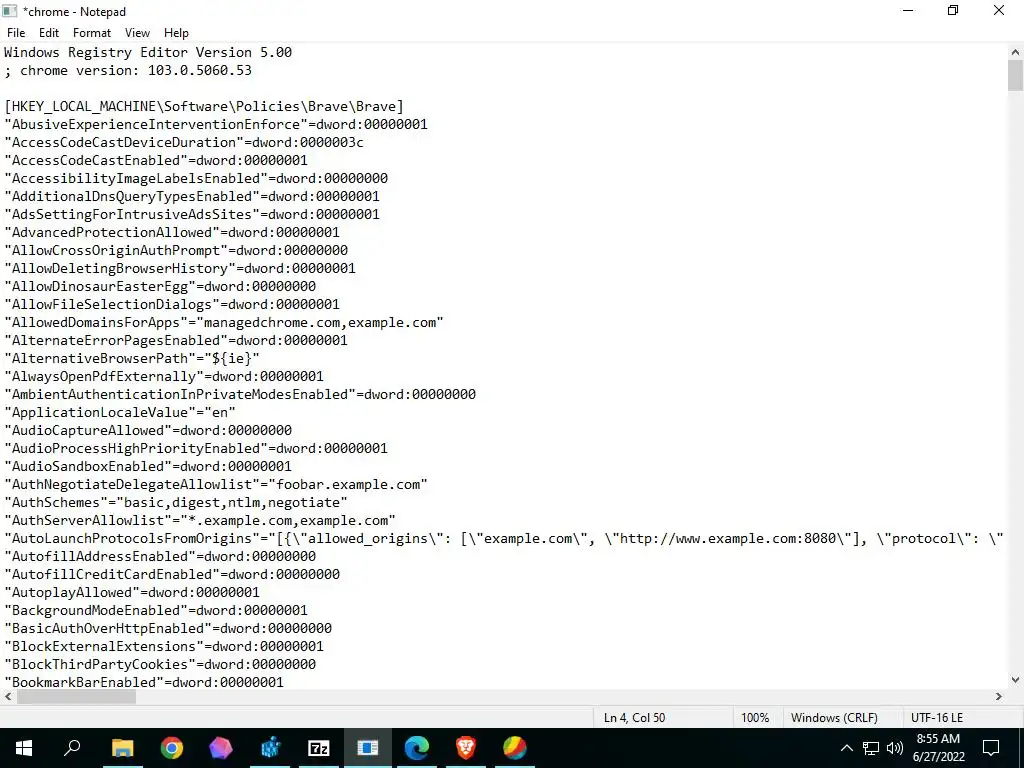This screenshot has height=768, width=1024.
Task: Click the horizontal scrollbar thumb
Action: tap(76, 697)
